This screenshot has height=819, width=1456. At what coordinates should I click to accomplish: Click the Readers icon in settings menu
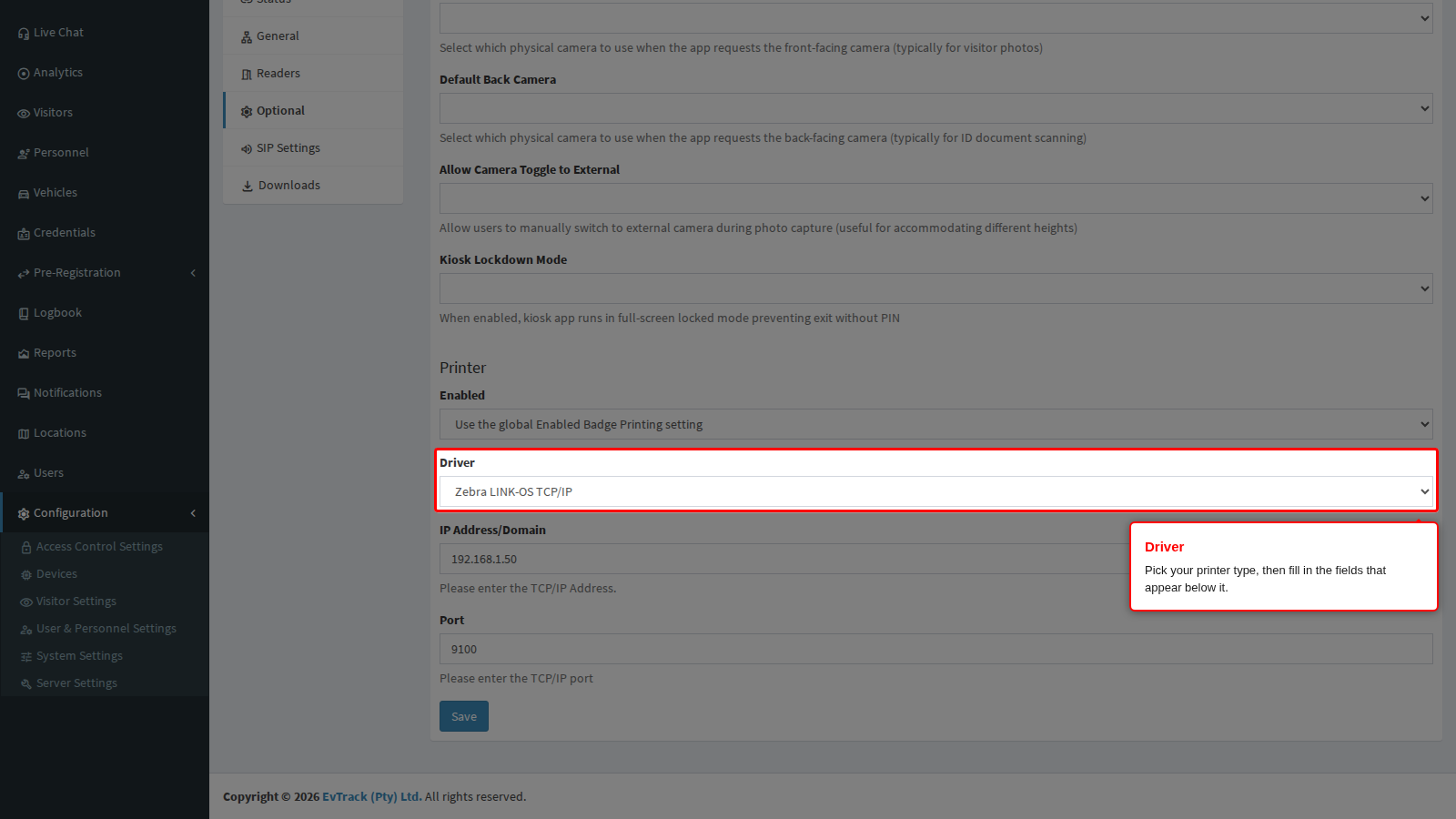pos(247,75)
